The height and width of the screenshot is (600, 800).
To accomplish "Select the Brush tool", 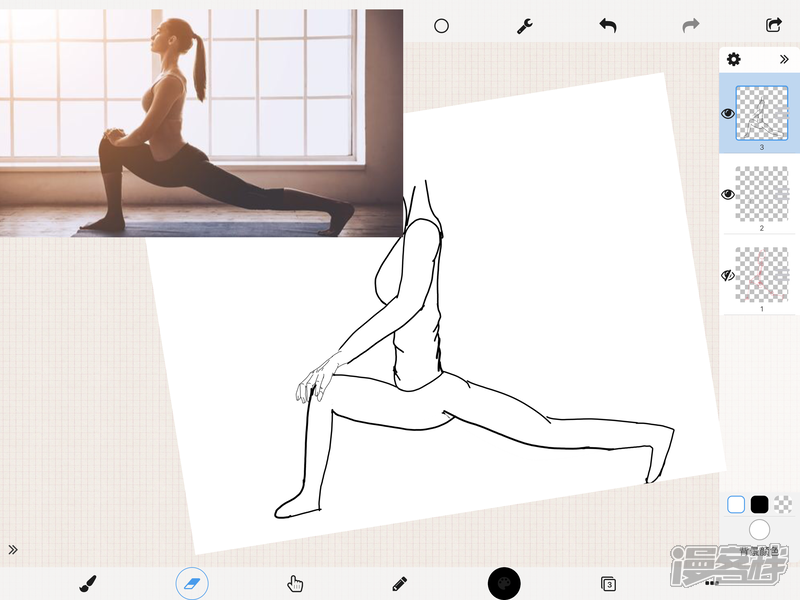I will [87, 583].
